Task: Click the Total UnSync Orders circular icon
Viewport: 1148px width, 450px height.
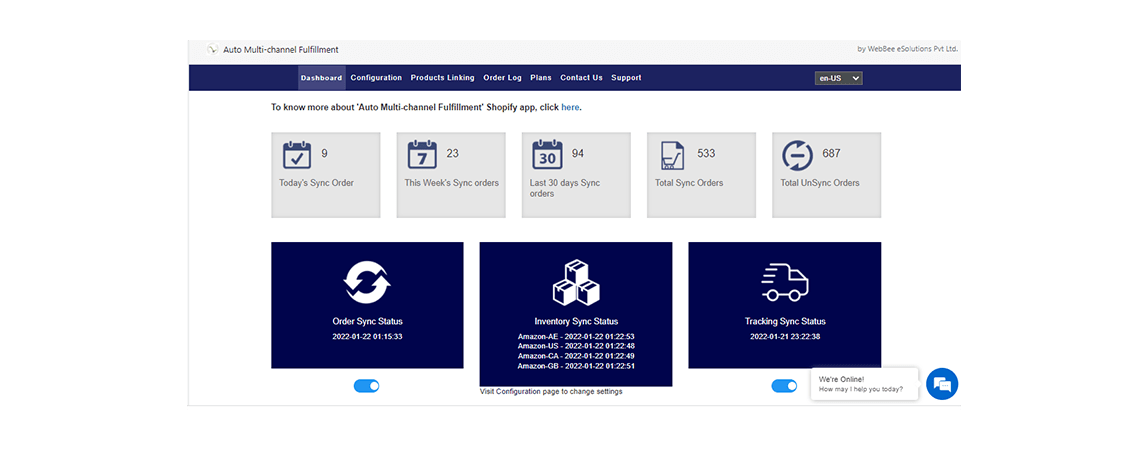Action: point(797,156)
